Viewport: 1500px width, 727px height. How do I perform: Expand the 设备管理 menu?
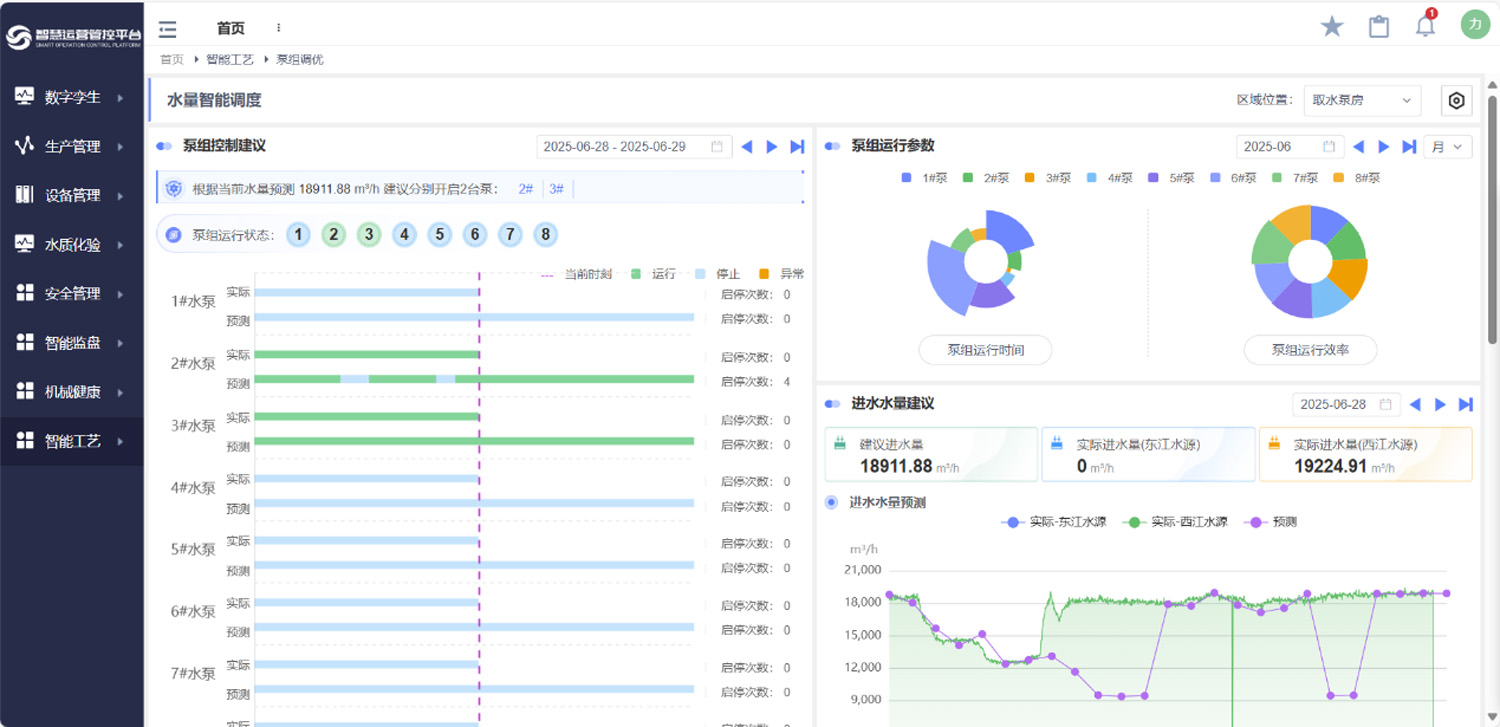click(120, 196)
